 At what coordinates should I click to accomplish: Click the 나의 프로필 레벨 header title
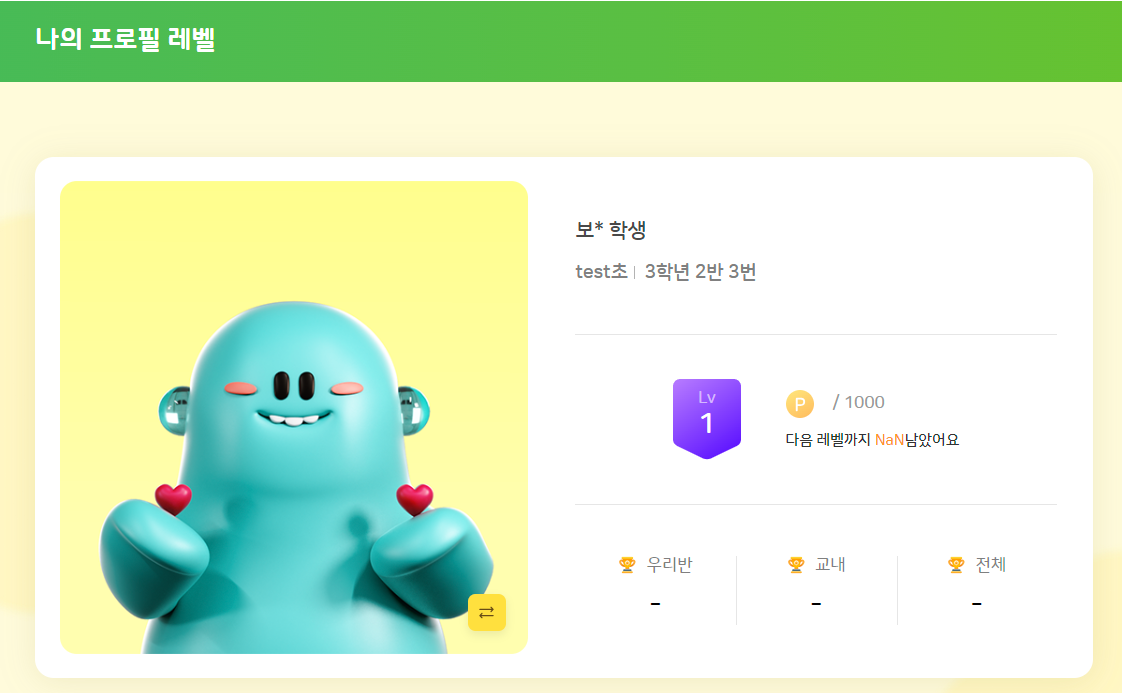pyautogui.click(x=125, y=39)
